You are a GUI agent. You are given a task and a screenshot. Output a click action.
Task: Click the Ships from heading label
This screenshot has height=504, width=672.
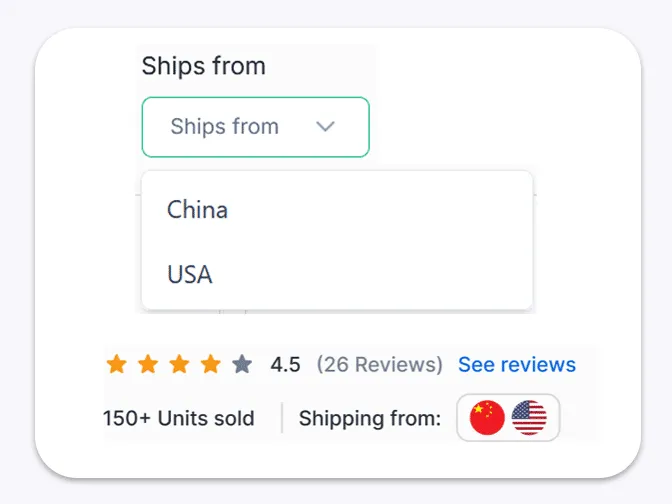coord(204,67)
